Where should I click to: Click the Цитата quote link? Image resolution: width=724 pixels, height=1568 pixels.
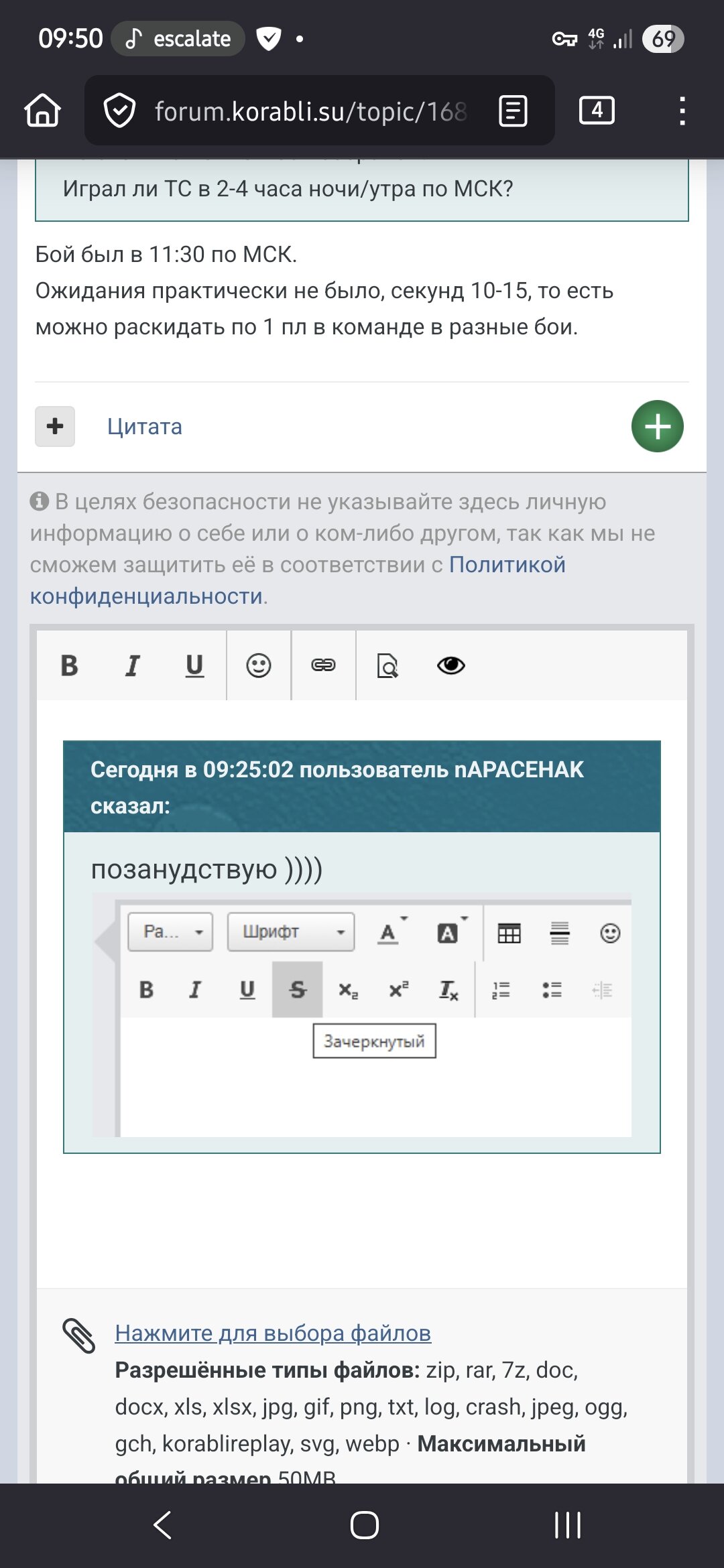[145, 427]
